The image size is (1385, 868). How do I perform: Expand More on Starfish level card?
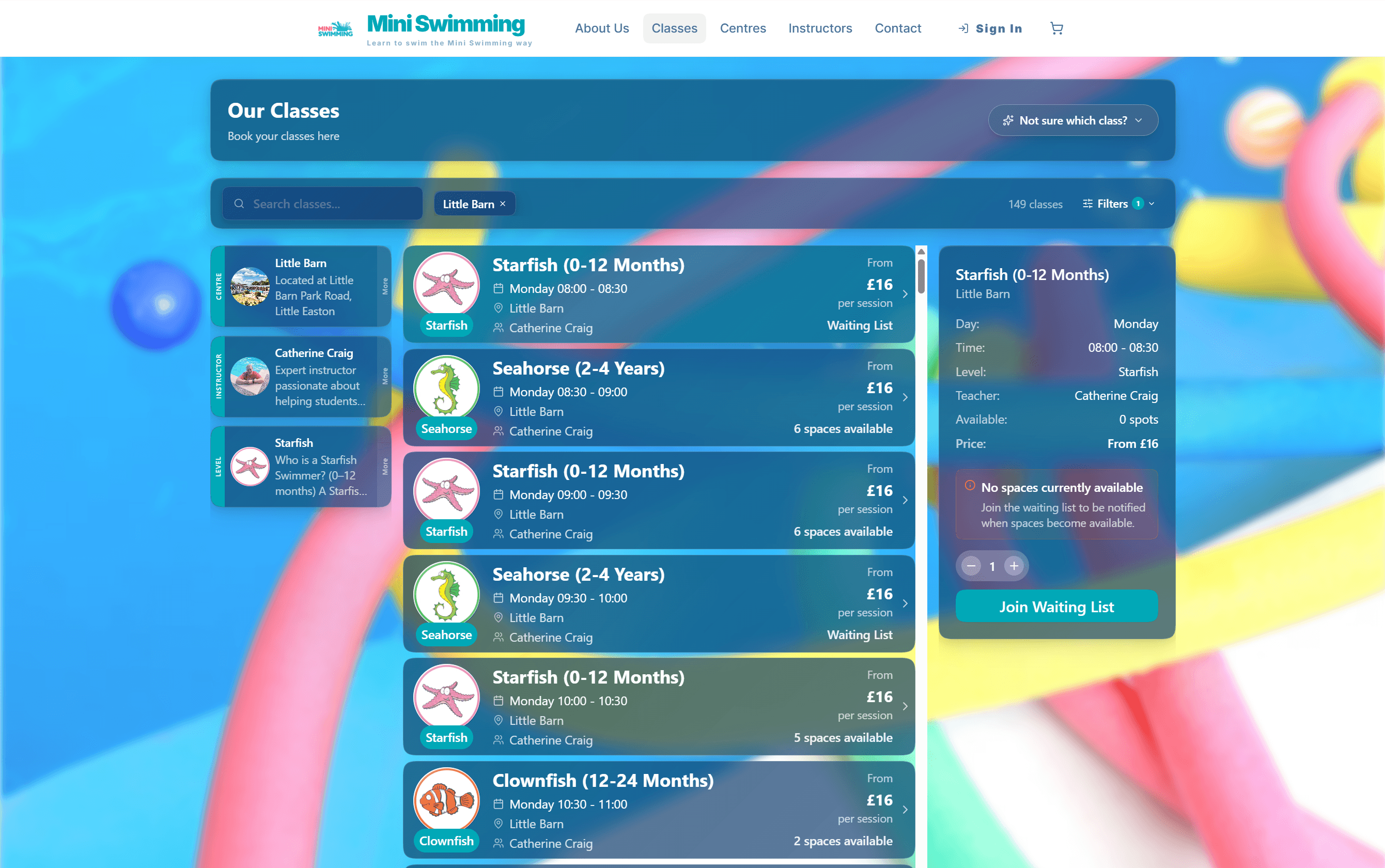coord(384,467)
